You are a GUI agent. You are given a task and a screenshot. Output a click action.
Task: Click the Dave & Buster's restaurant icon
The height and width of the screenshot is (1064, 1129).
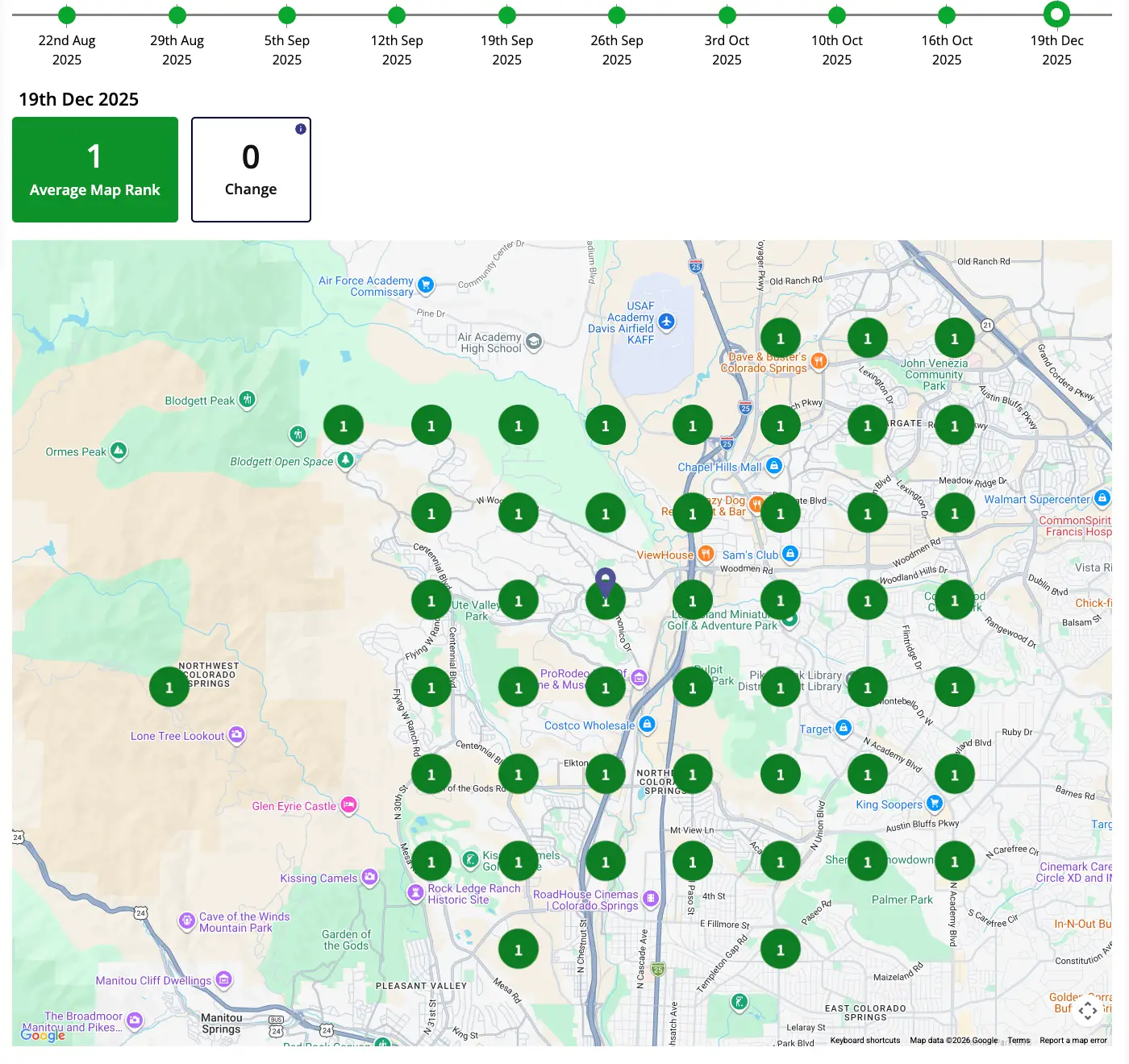point(819,361)
